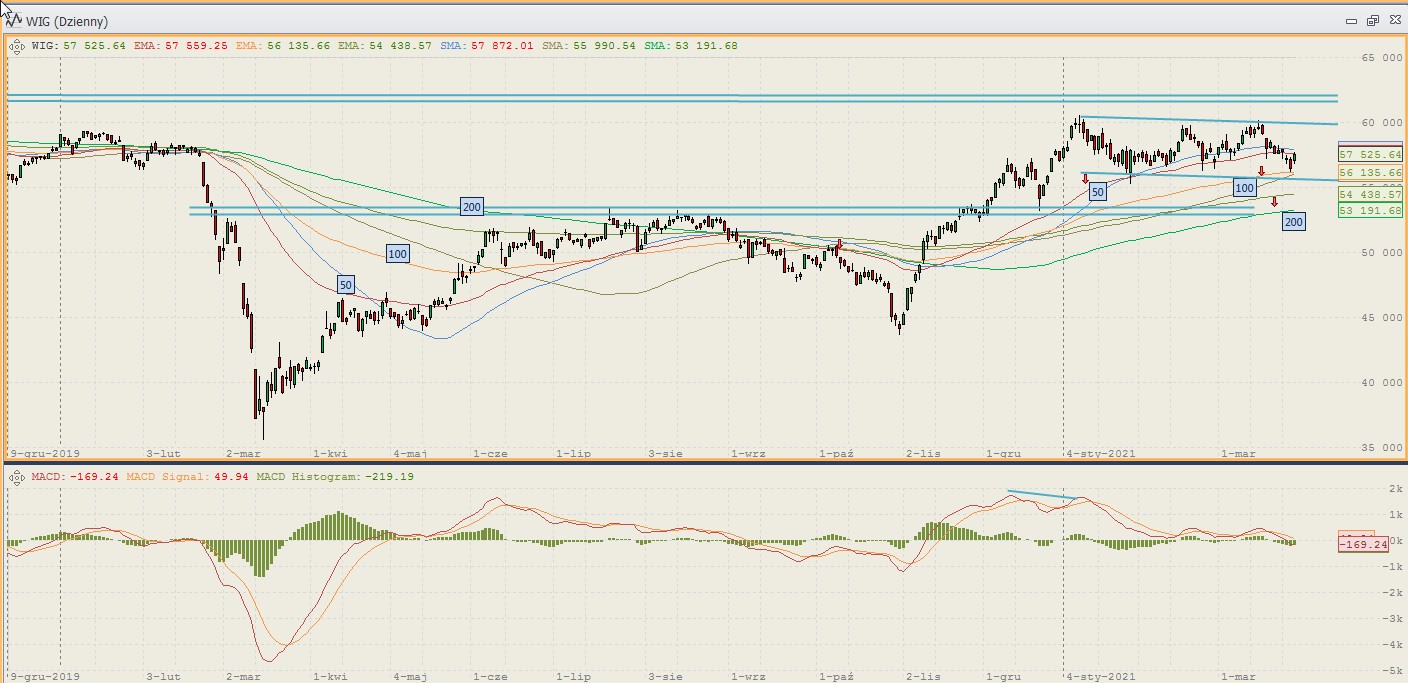This screenshot has height=683, width=1408.
Task: Select the red down arrow above the right-side 100 label
Action: 1261,171
